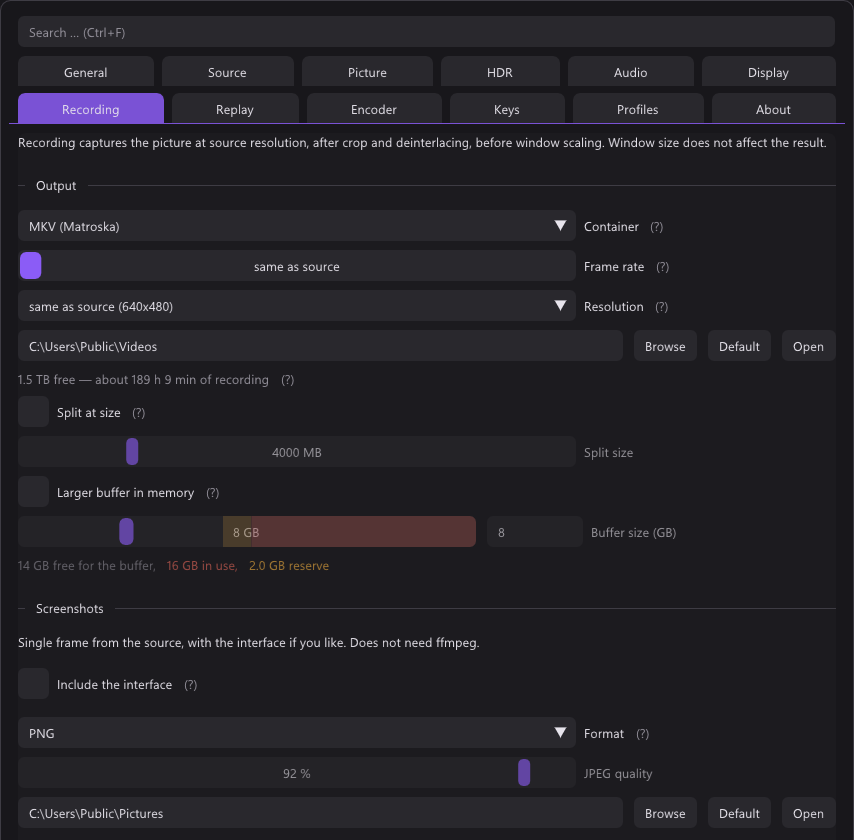Click the Split at size help (?) icon
The image size is (854, 840).
click(138, 413)
